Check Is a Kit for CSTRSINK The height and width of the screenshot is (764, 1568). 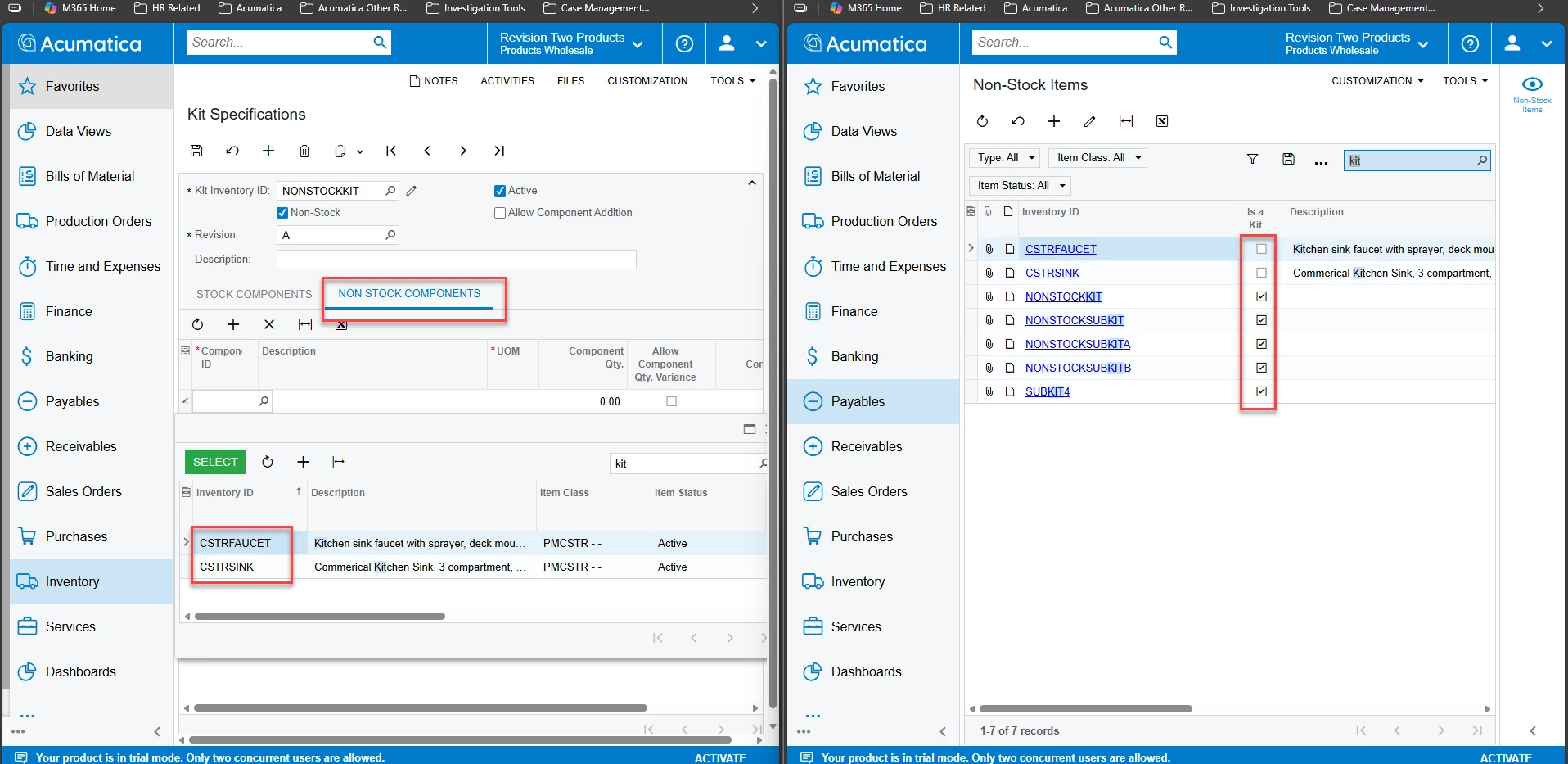point(1261,273)
